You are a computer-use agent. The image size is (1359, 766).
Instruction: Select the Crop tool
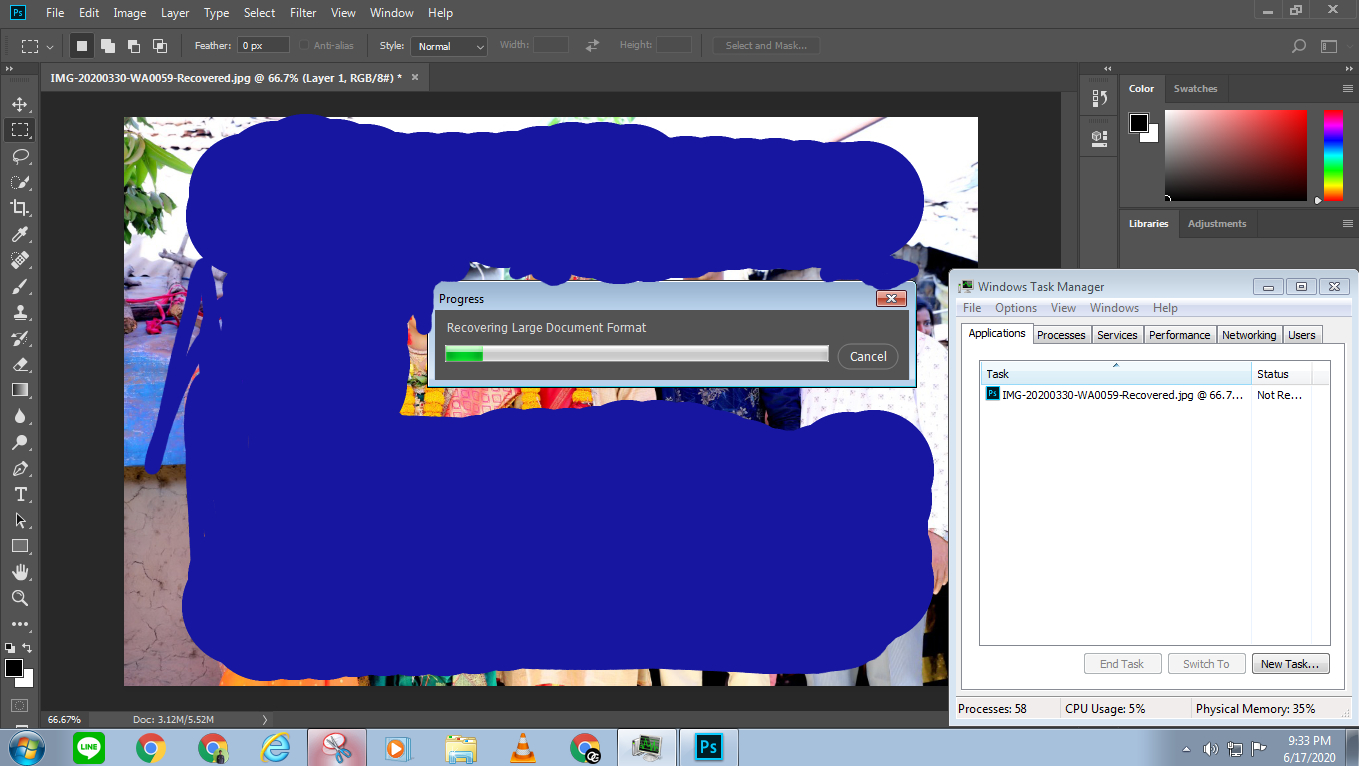[x=20, y=208]
